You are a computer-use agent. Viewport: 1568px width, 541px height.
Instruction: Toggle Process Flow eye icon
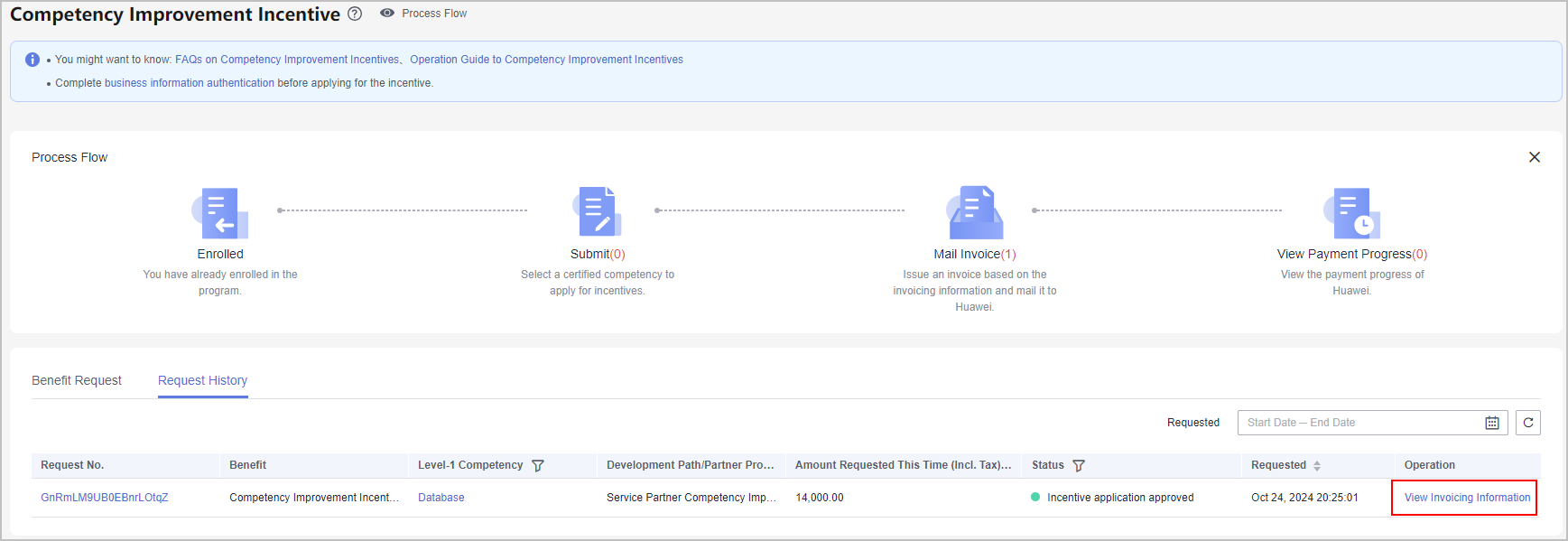click(387, 14)
